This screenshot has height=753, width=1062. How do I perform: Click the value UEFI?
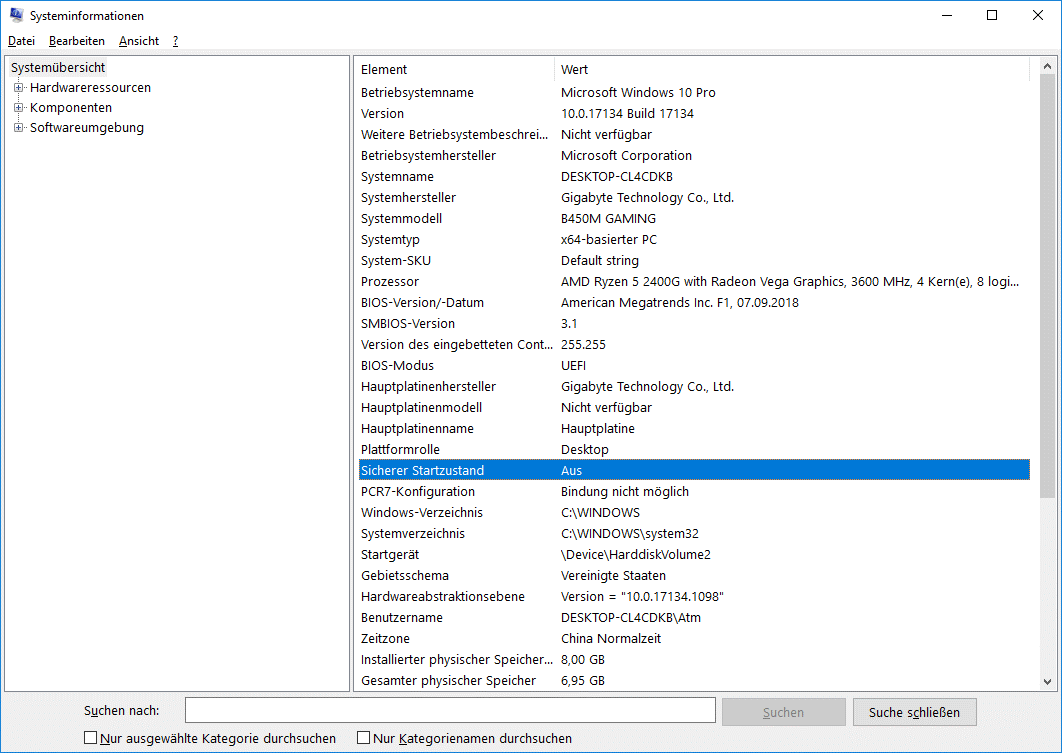tap(573, 366)
